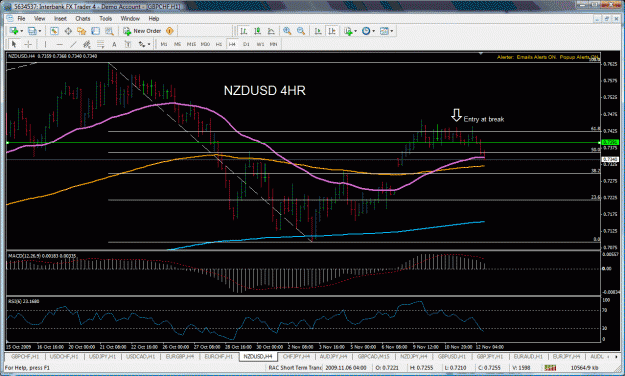Toggle the Chart Shift icon
The width and height of the screenshot is (625, 376).
(x=332, y=31)
